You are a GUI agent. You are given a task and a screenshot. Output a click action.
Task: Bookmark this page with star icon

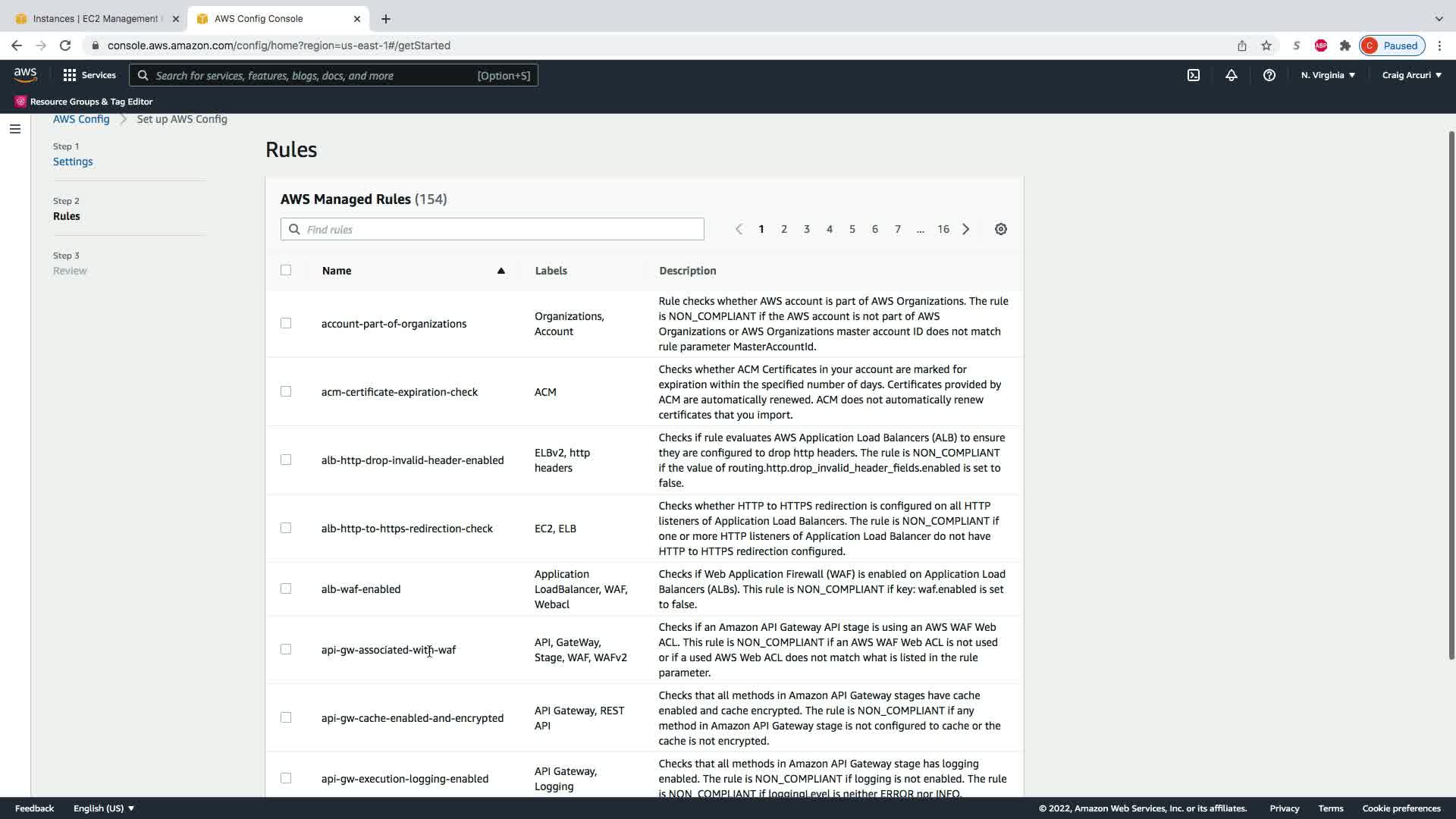[1266, 45]
